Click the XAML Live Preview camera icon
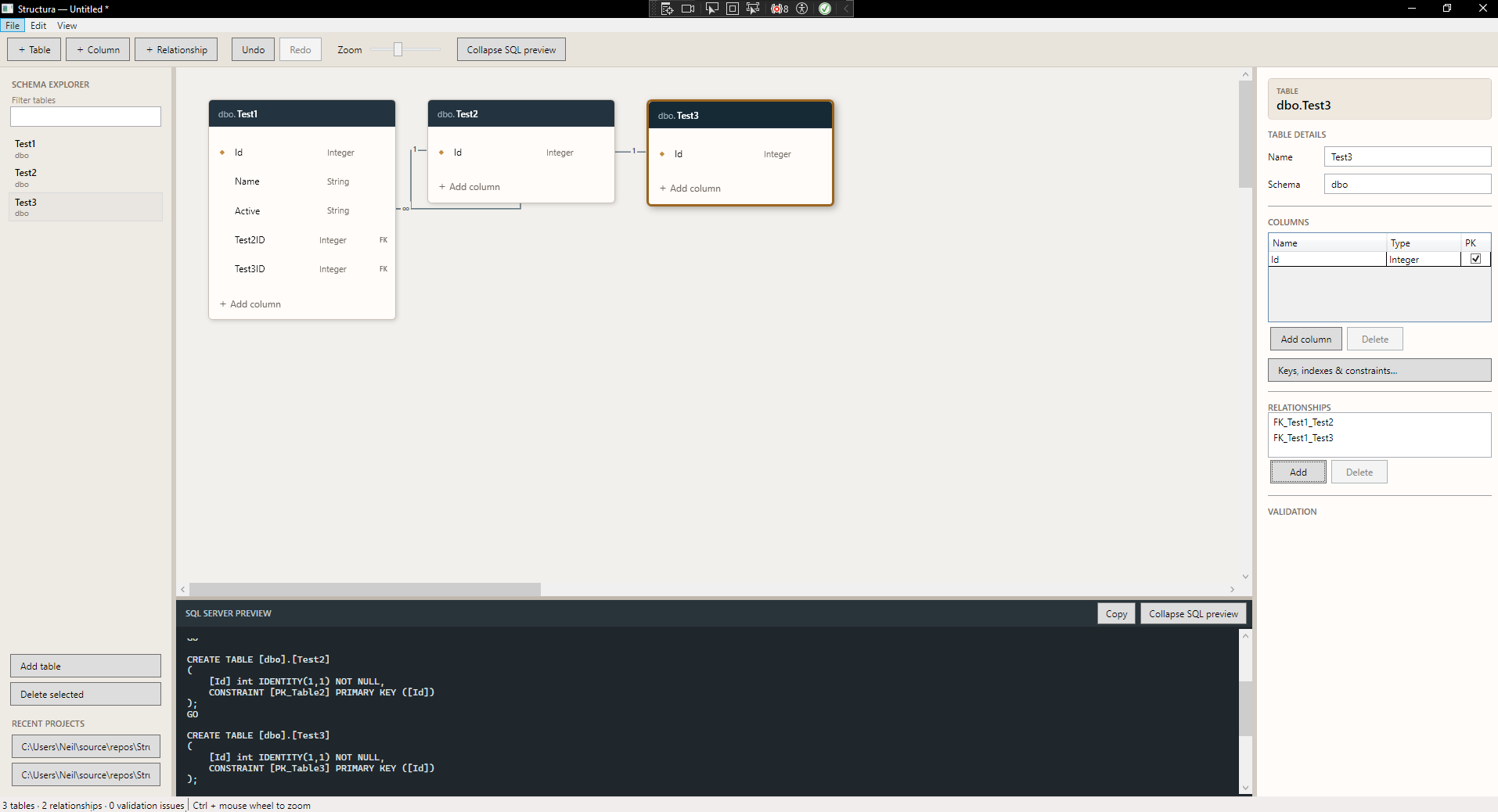The height and width of the screenshot is (812, 1498). coord(688,9)
